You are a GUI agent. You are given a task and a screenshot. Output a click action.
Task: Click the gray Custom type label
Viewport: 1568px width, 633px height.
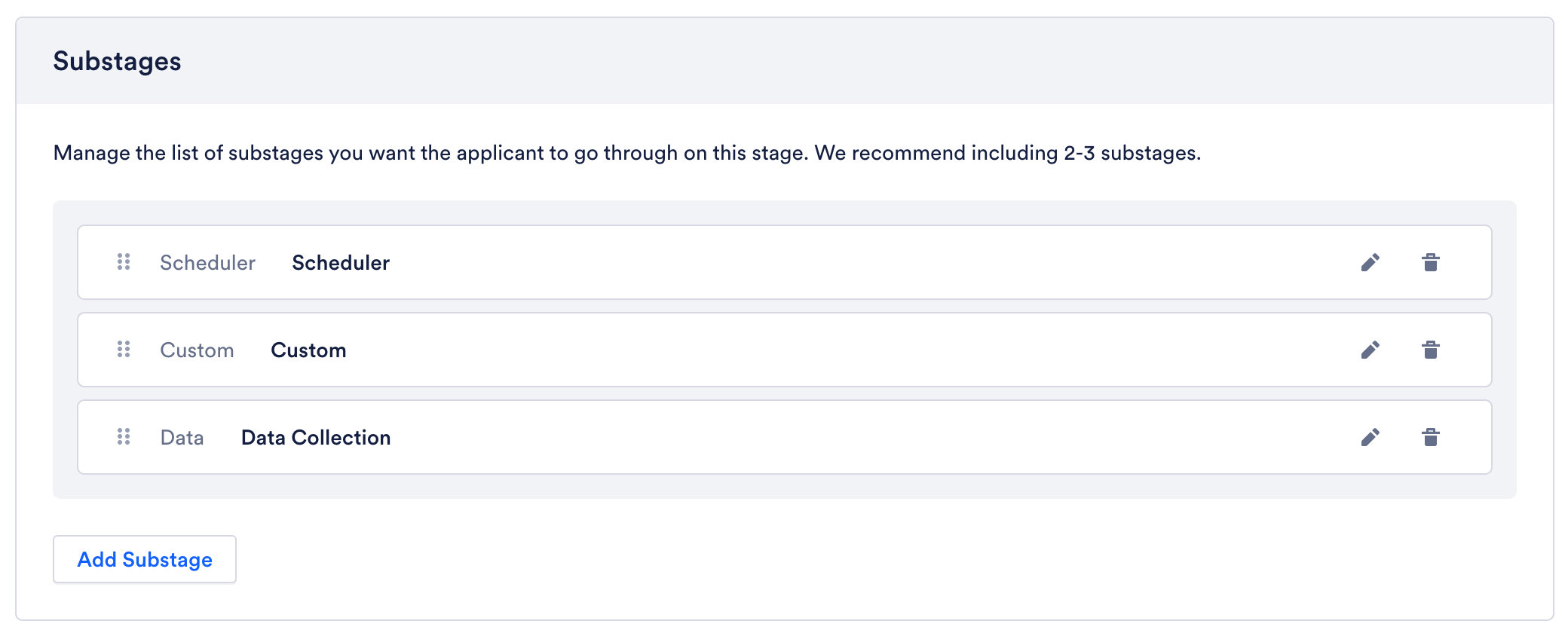197,350
